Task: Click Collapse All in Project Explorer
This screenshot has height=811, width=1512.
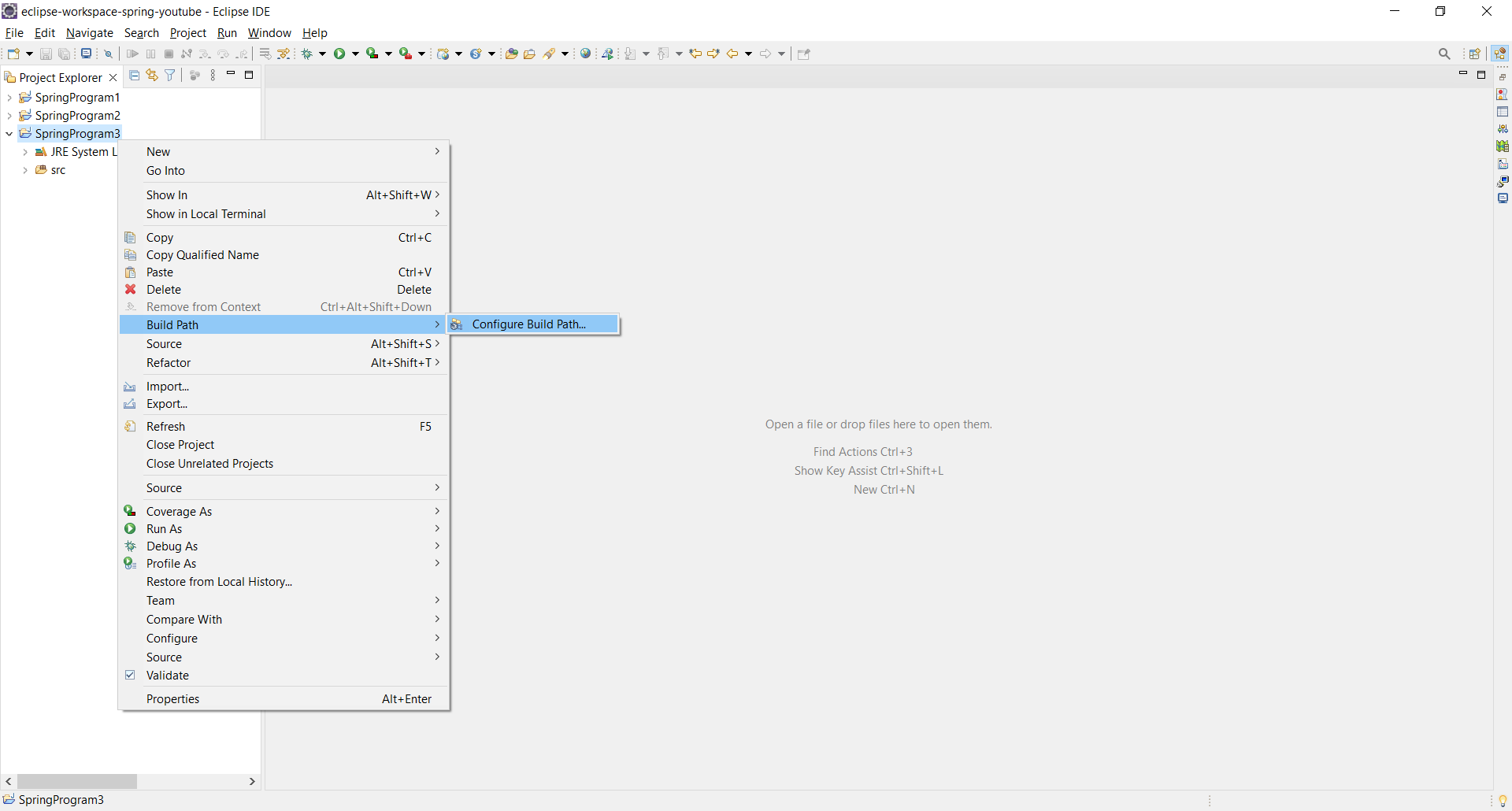Action: [135, 75]
